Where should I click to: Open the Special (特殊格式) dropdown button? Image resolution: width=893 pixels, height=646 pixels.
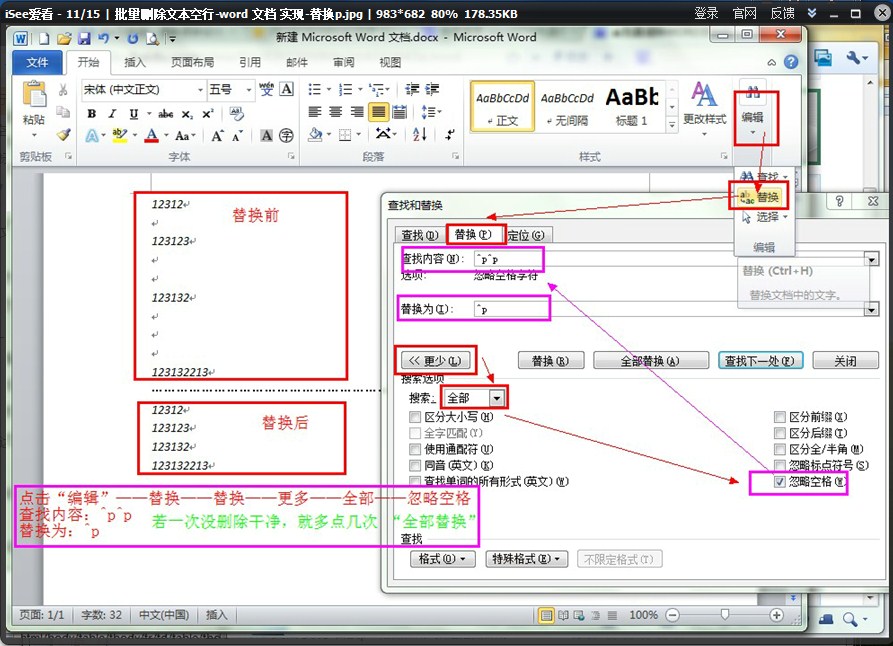526,559
